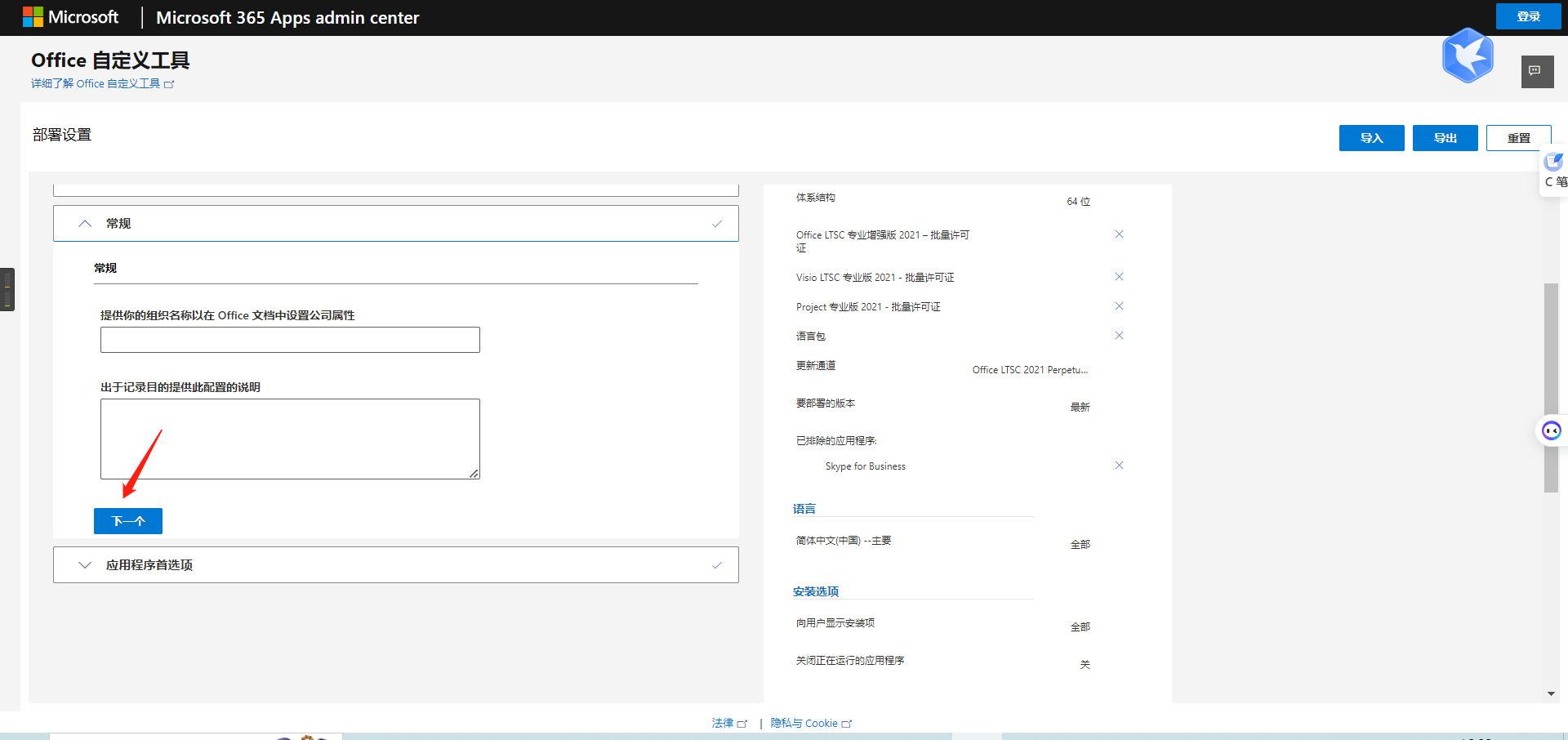Remove Office LTSC Professional Plus 2021 product
Image resolution: width=1568 pixels, height=740 pixels.
click(x=1119, y=234)
